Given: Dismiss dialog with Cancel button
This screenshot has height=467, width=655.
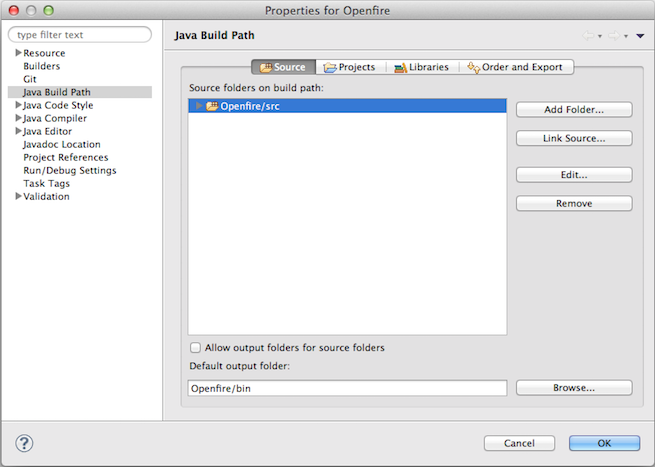Looking at the screenshot, I should coord(519,443).
